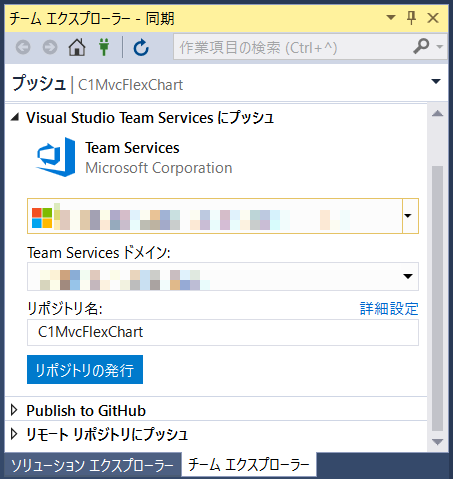Open the Push page navigation dropdown
Viewport: 453px width, 479px height.
pos(436,81)
